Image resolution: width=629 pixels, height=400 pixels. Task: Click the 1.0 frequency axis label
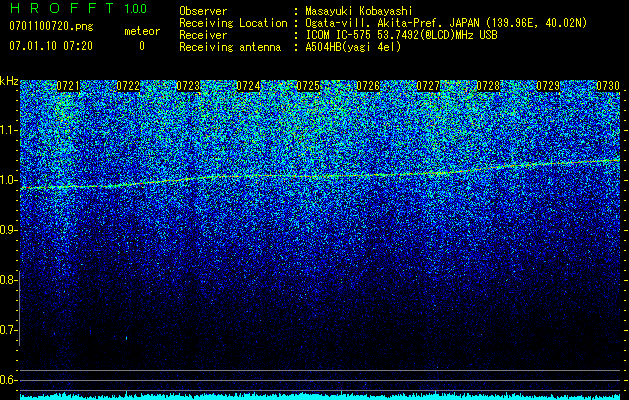[x=7, y=180]
